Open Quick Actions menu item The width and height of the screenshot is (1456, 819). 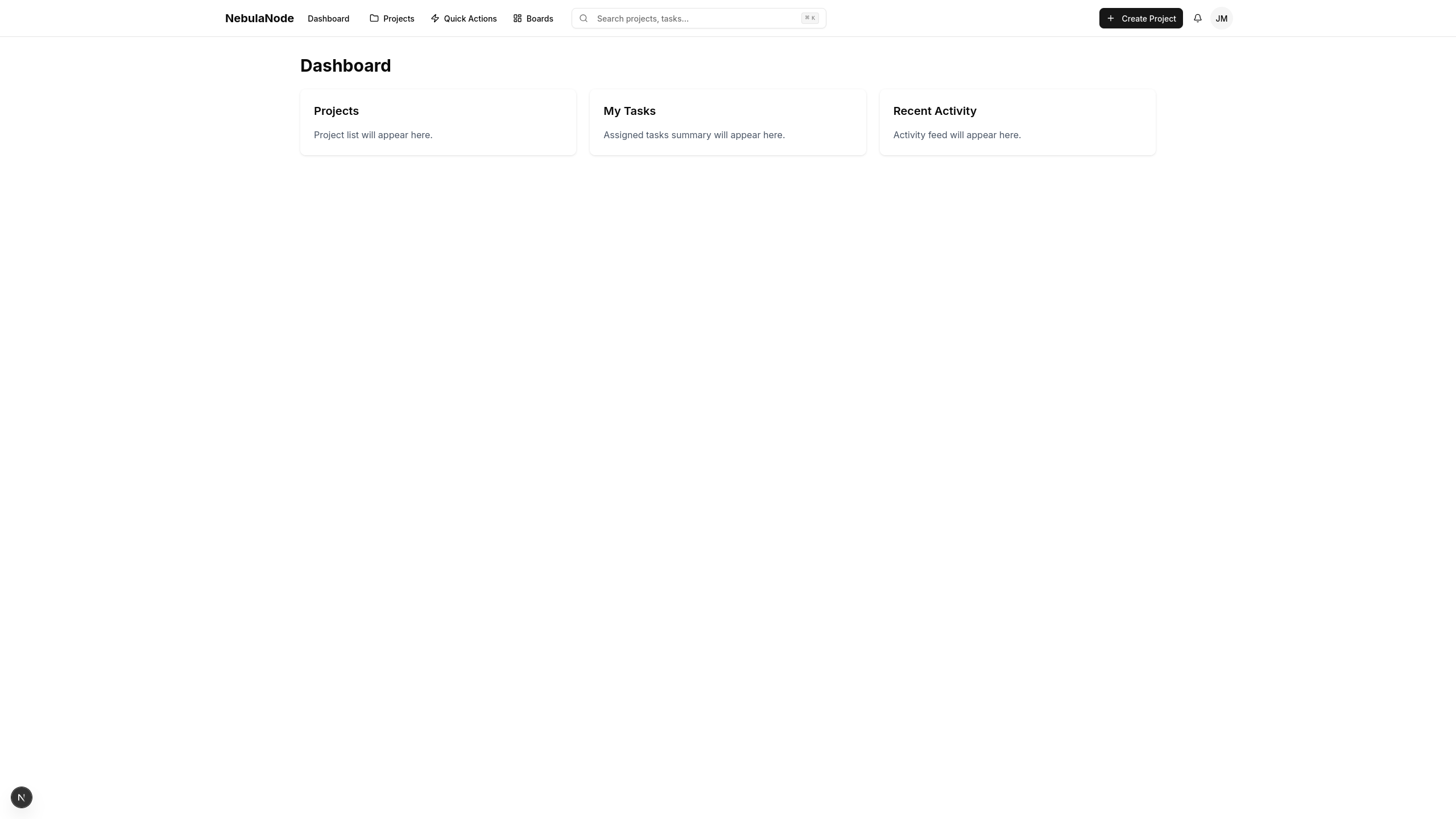(x=464, y=18)
